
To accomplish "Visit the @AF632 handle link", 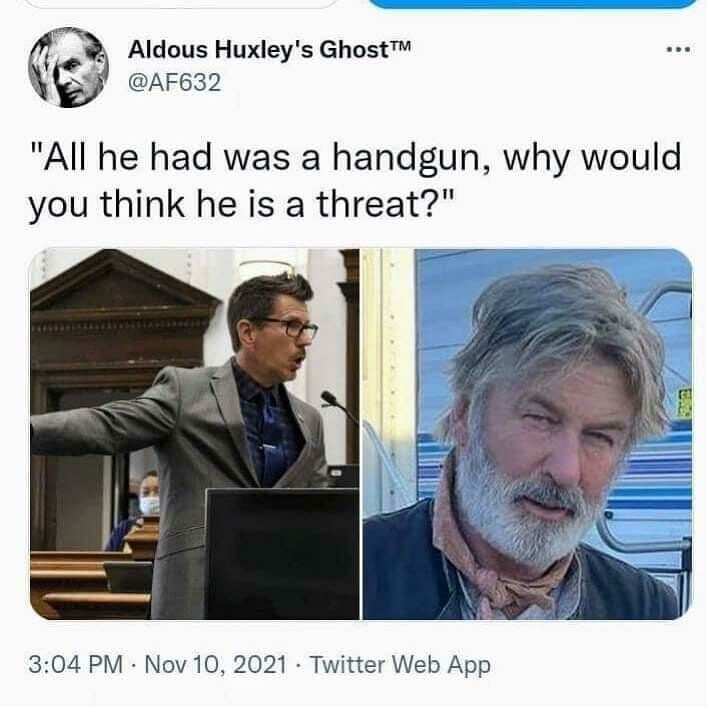I will [175, 83].
